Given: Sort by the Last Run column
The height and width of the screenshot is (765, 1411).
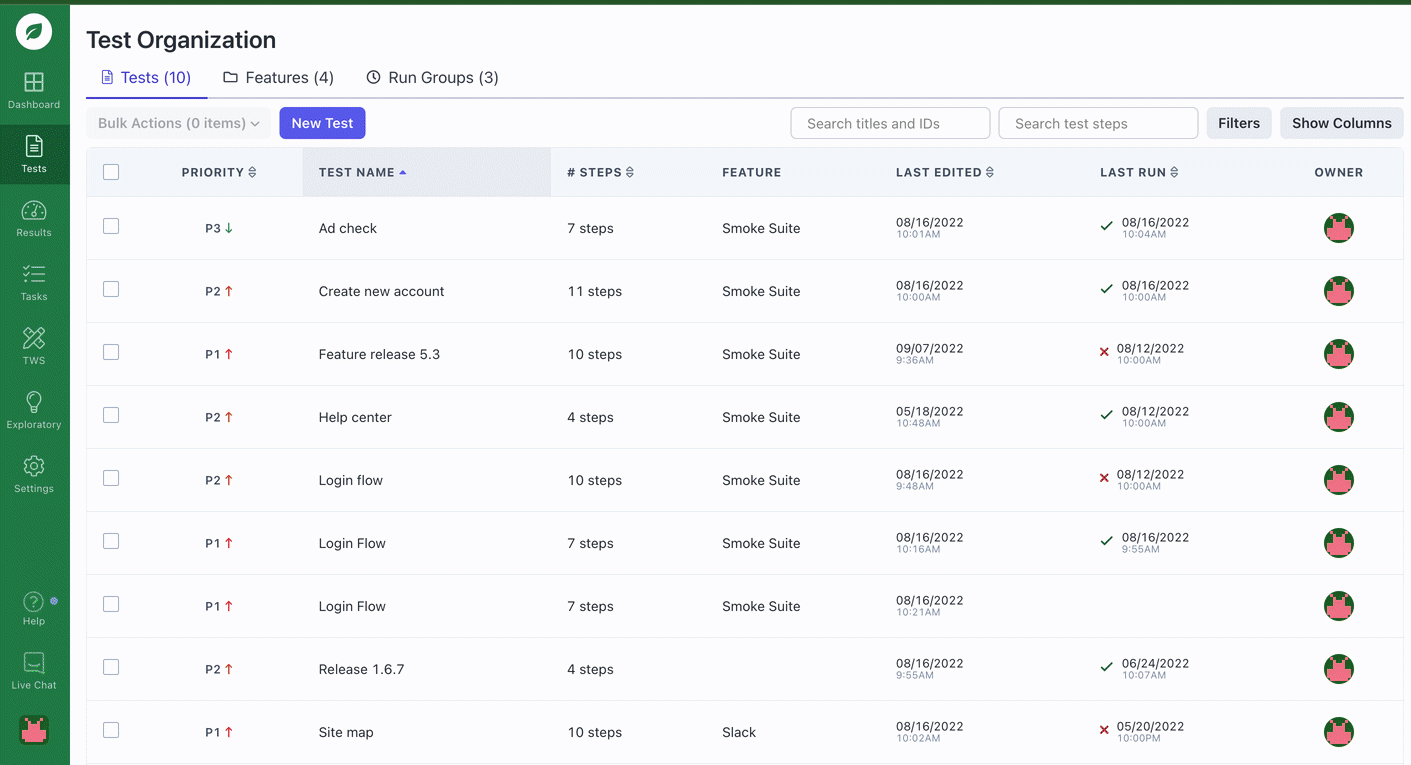Looking at the screenshot, I should [x=1139, y=172].
